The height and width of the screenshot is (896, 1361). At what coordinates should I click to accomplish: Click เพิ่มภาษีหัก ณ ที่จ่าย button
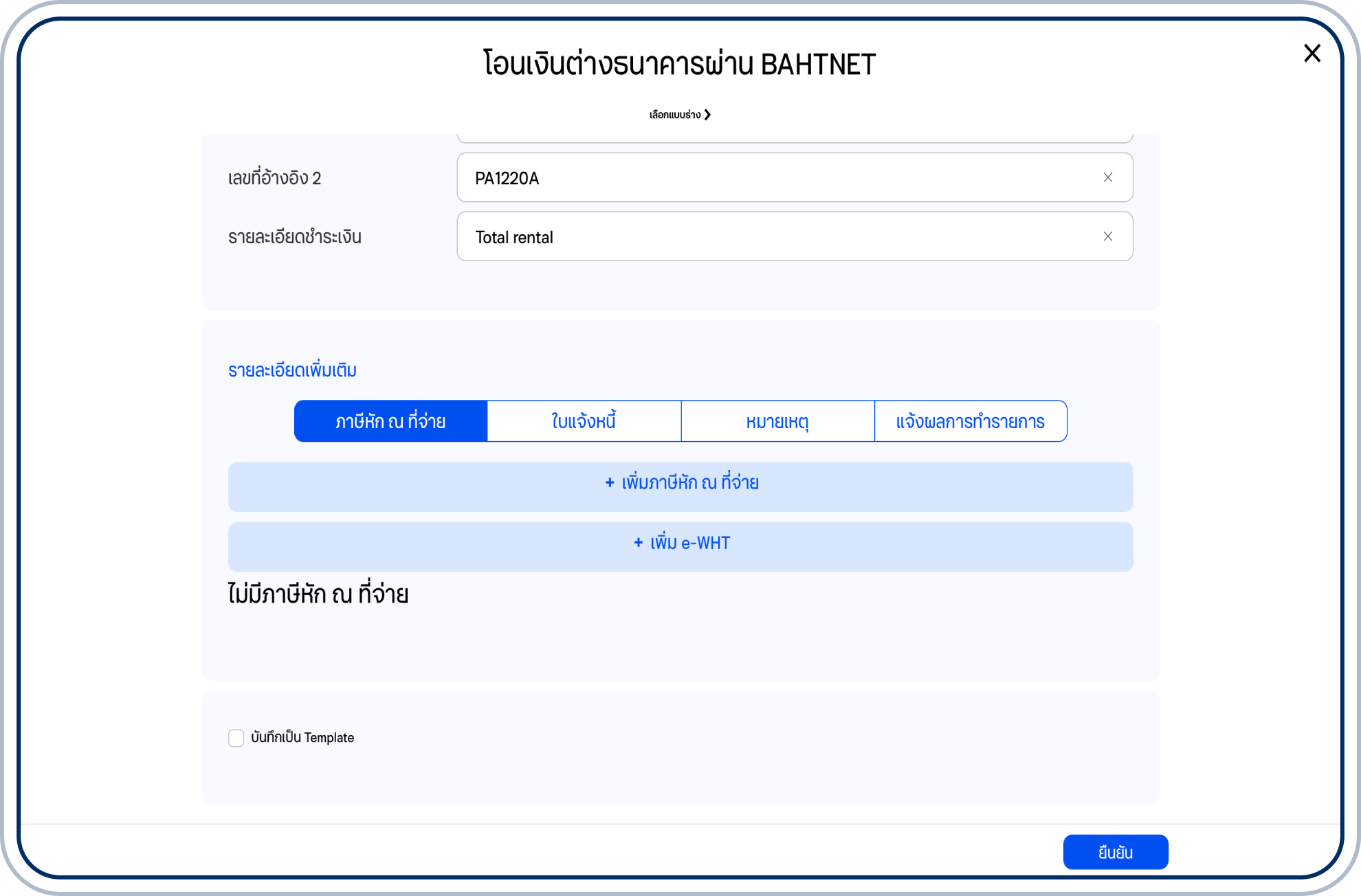click(680, 486)
